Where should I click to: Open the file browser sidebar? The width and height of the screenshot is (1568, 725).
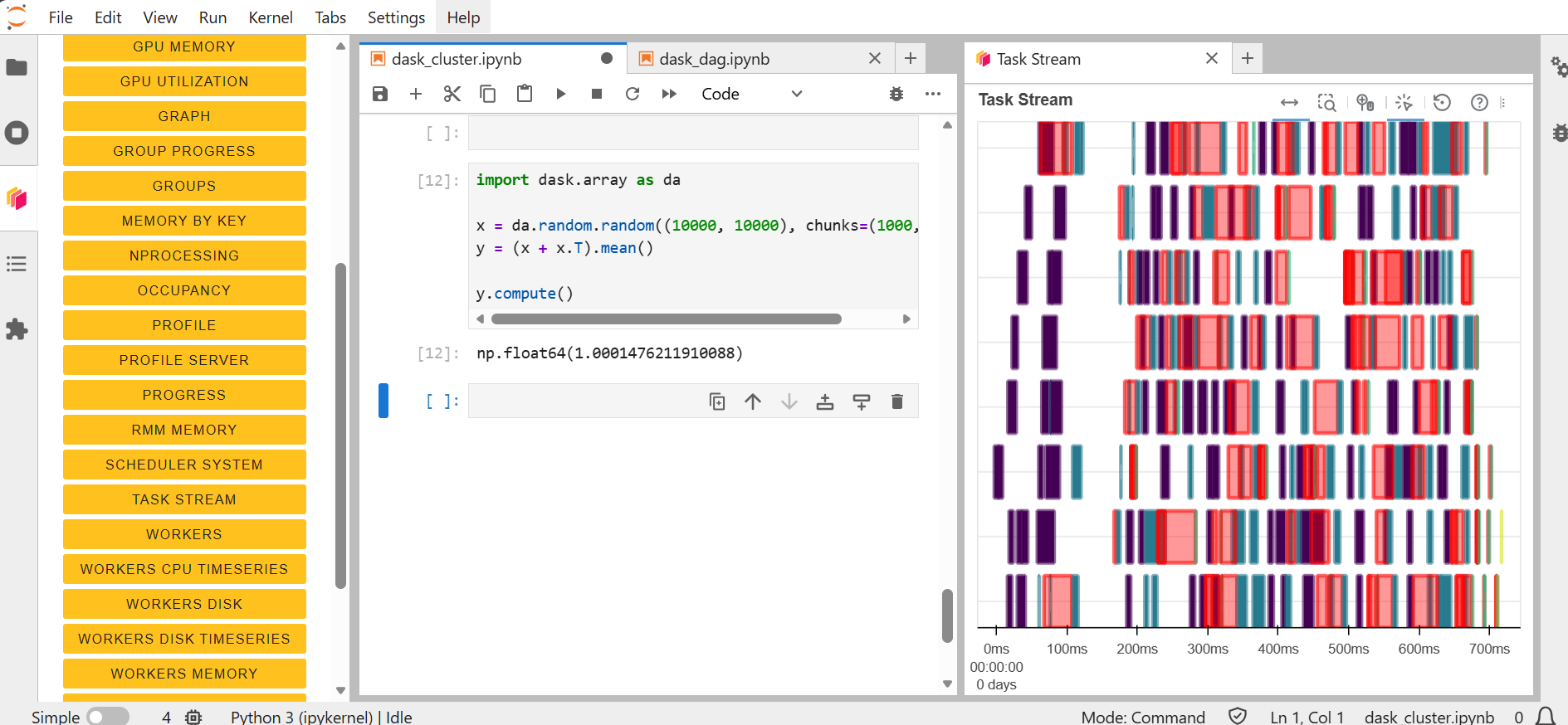coord(17,67)
